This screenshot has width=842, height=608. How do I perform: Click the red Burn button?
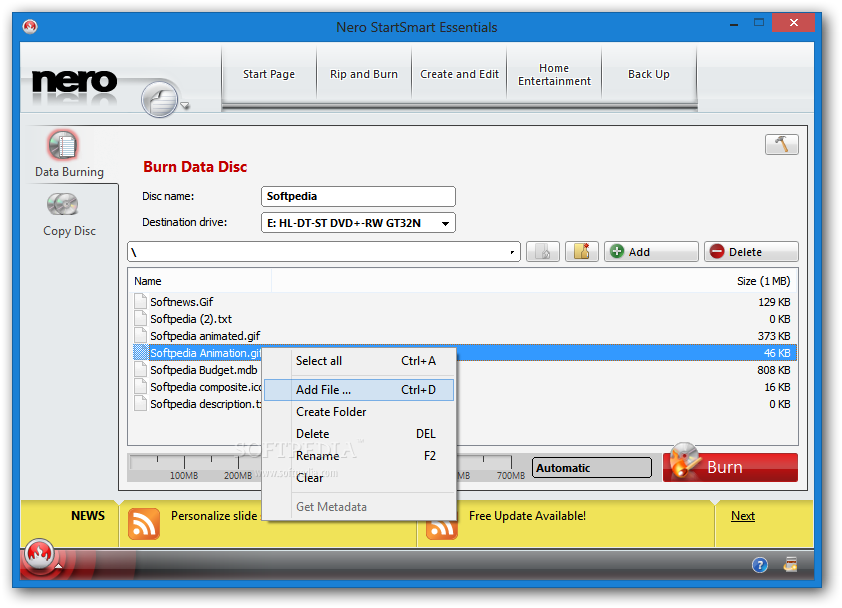pos(730,467)
